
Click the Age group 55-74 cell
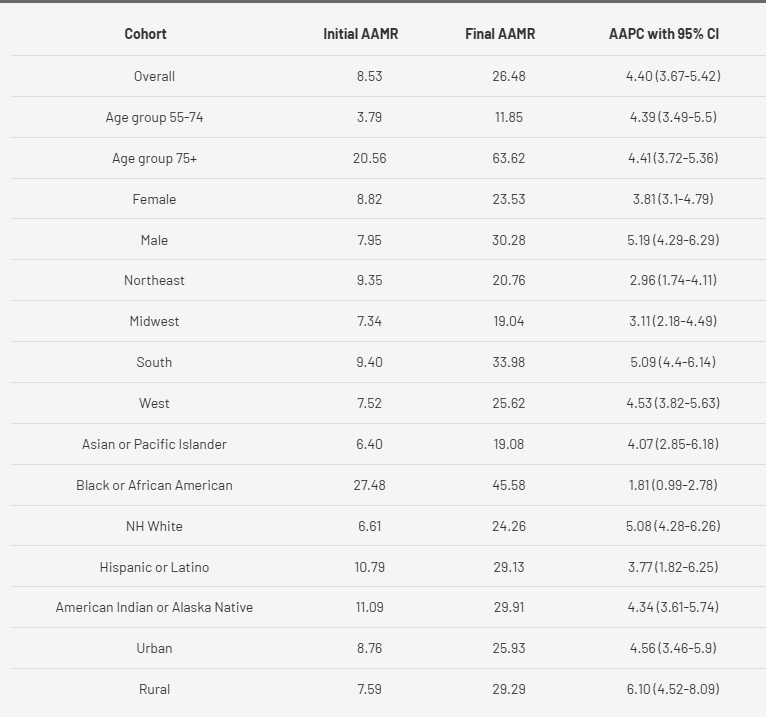(154, 117)
